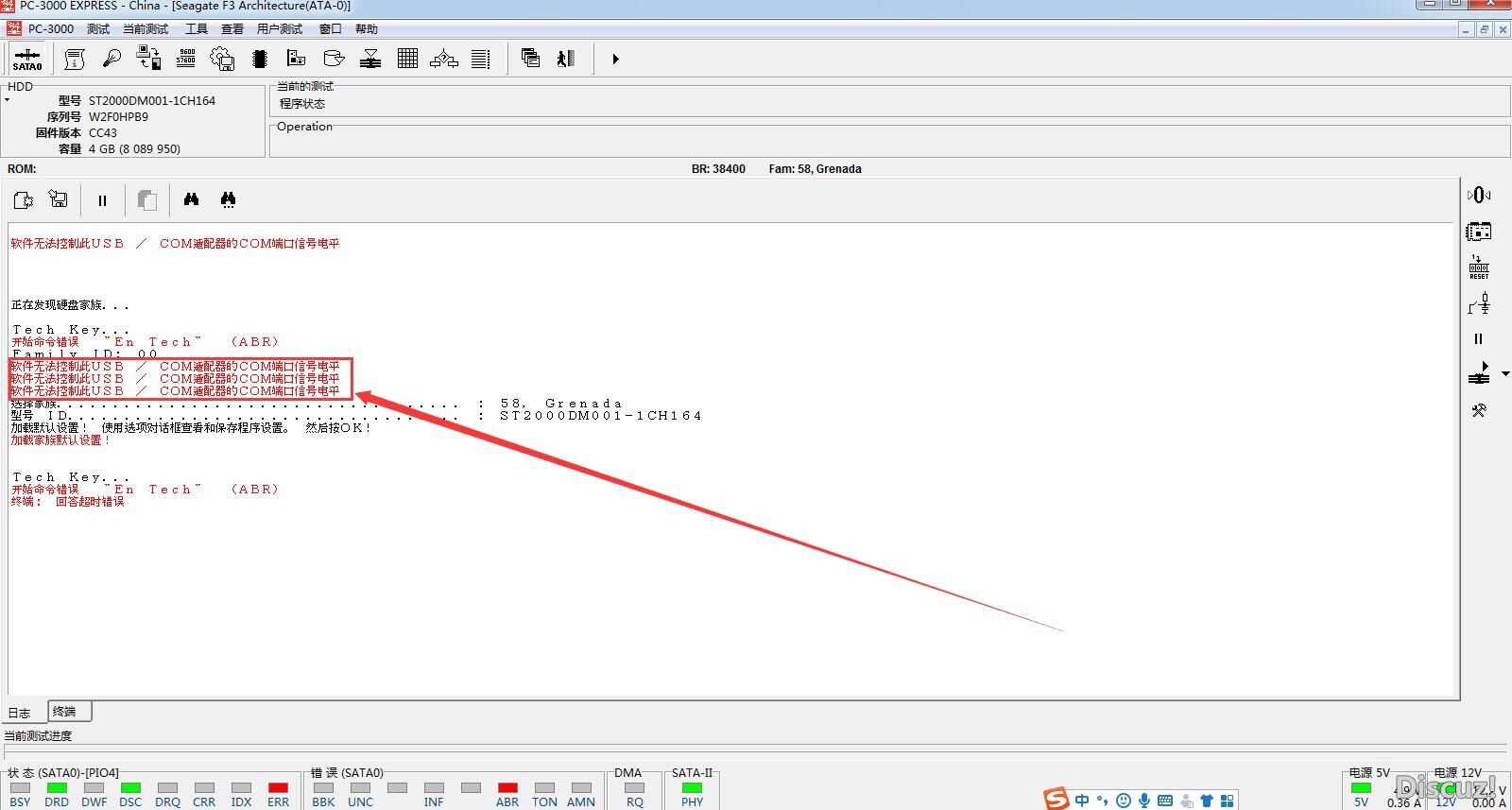Click the log line 终端: 回答超时错误
Screen dimensions: 1512x810
coord(67,502)
